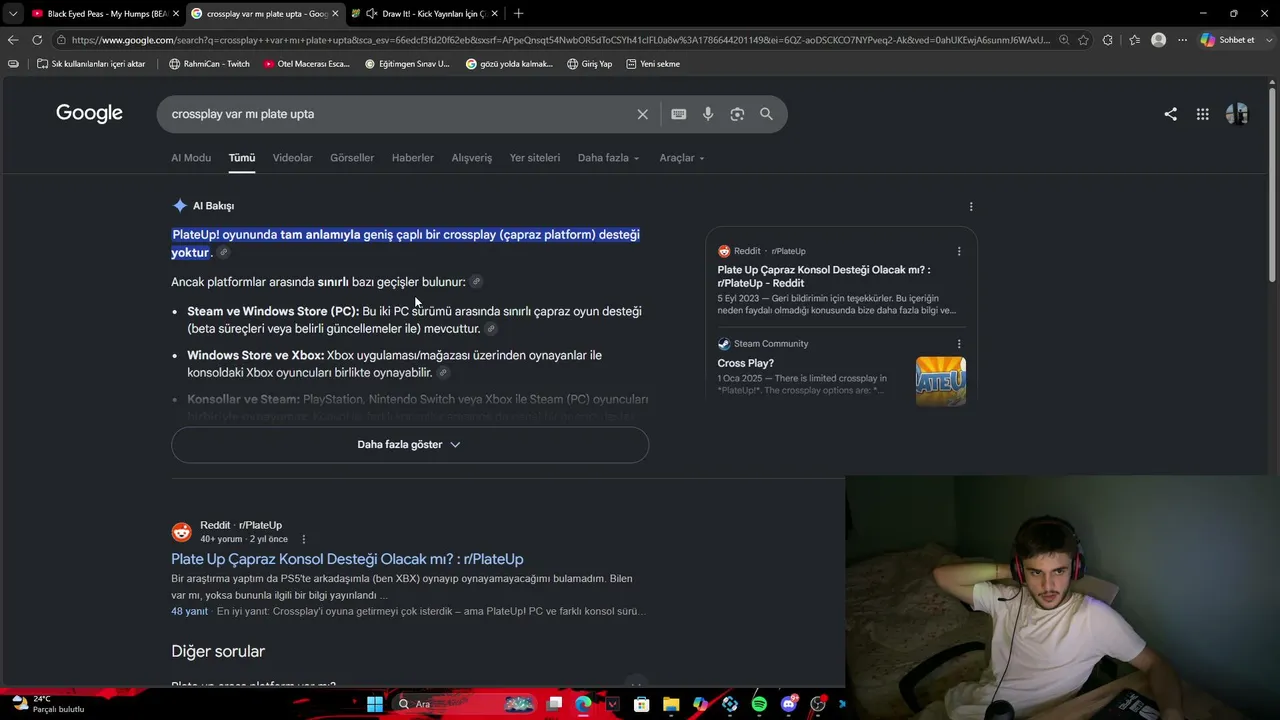Click the browser address bar URL
Image resolution: width=1280 pixels, height=720 pixels.
coord(560,40)
